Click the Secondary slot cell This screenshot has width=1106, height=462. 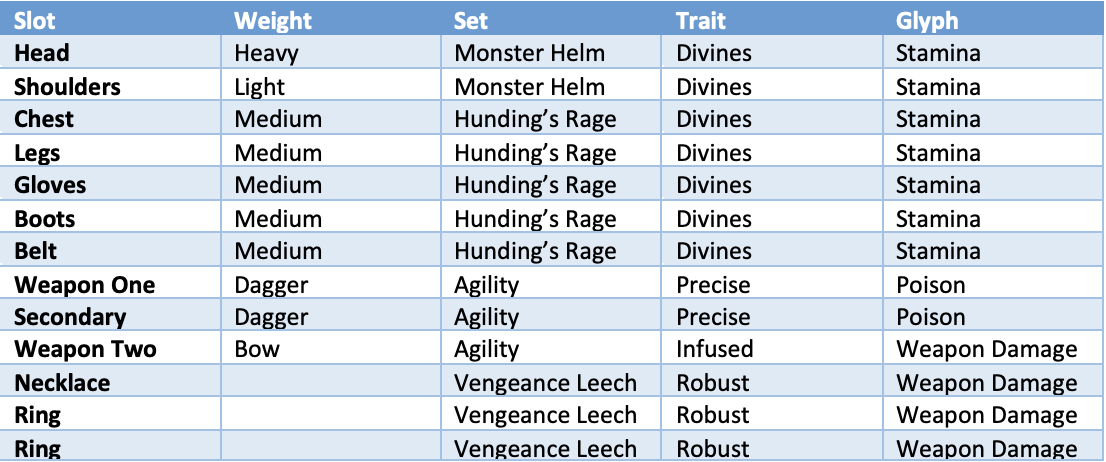pos(70,318)
